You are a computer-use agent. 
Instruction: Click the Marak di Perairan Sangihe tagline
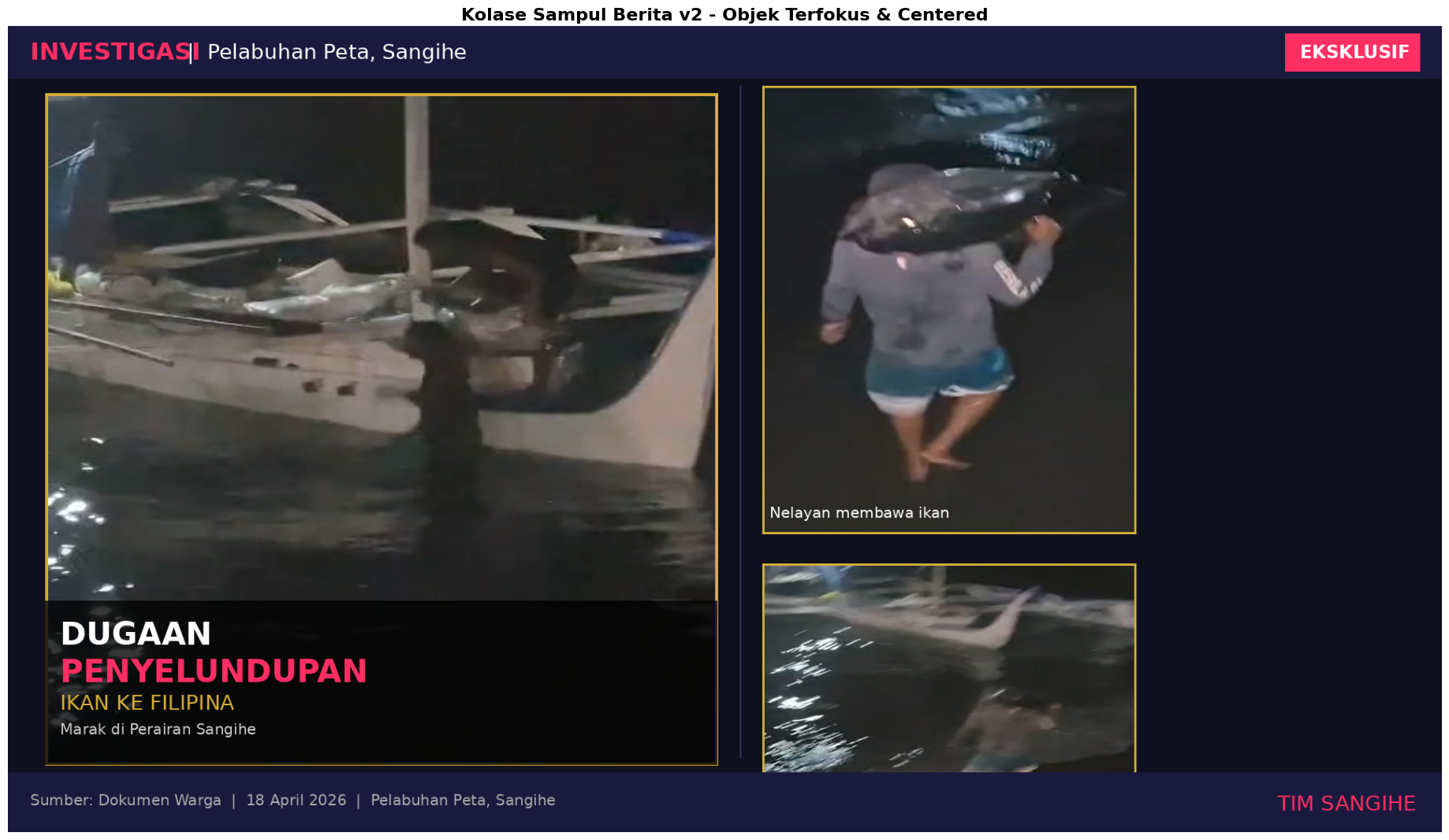158,730
